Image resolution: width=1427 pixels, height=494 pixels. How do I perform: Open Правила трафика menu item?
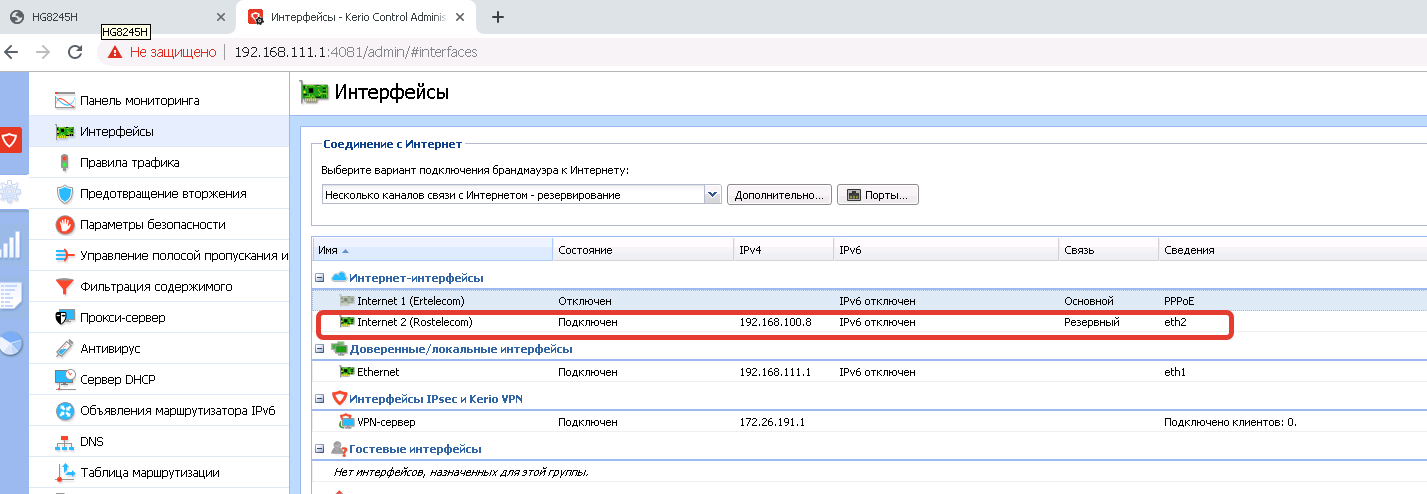130,163
